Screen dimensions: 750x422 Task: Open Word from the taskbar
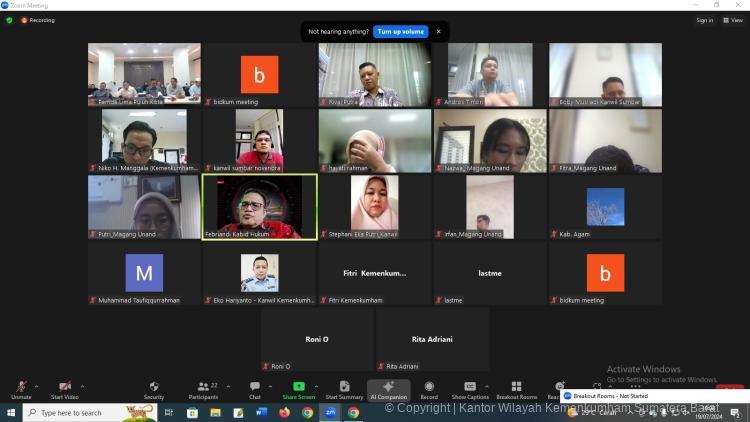click(262, 412)
